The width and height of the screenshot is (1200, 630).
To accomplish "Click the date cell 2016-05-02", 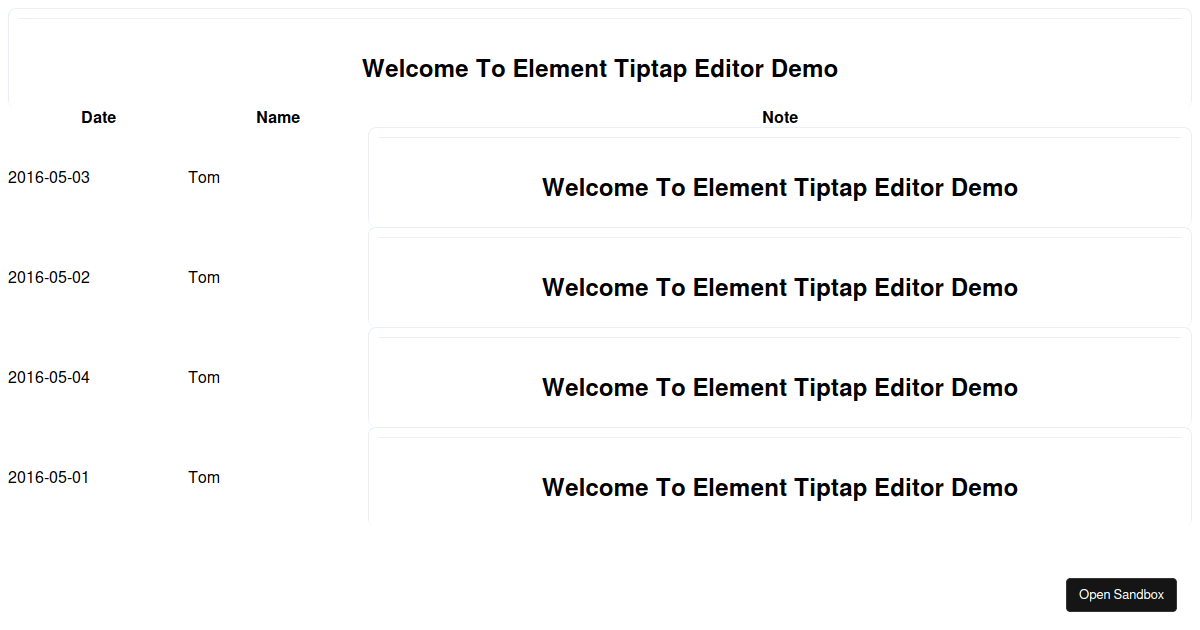I will click(x=48, y=277).
